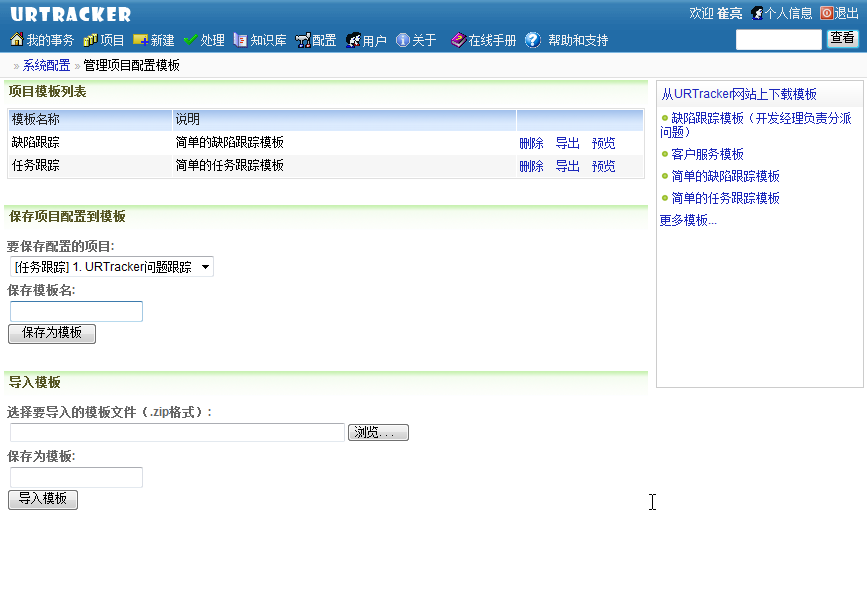This screenshot has width=867, height=594.
Task: Click the 导入模板 button
Action: [x=43, y=499]
